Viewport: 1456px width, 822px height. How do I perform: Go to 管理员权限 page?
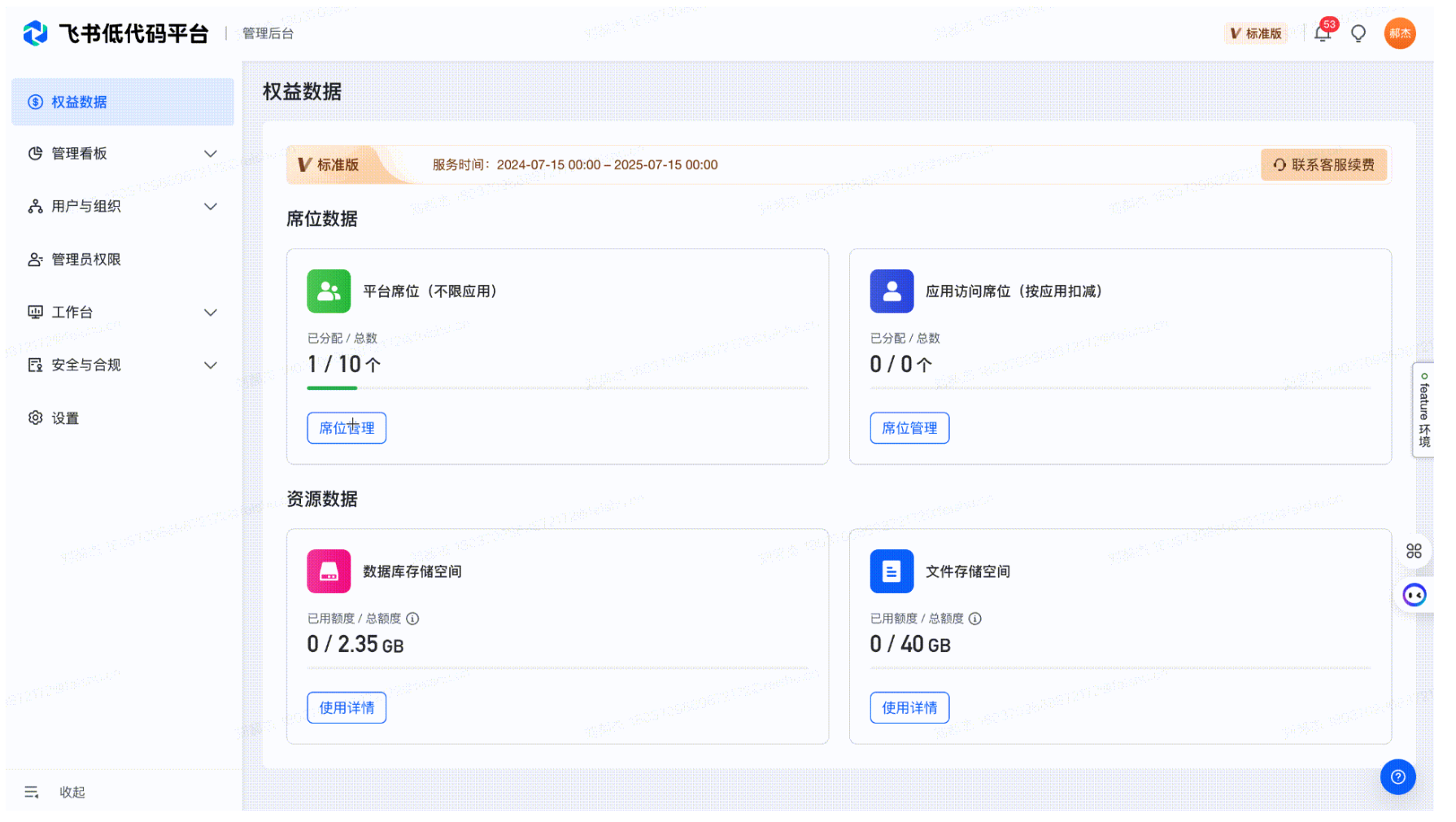tap(123, 260)
